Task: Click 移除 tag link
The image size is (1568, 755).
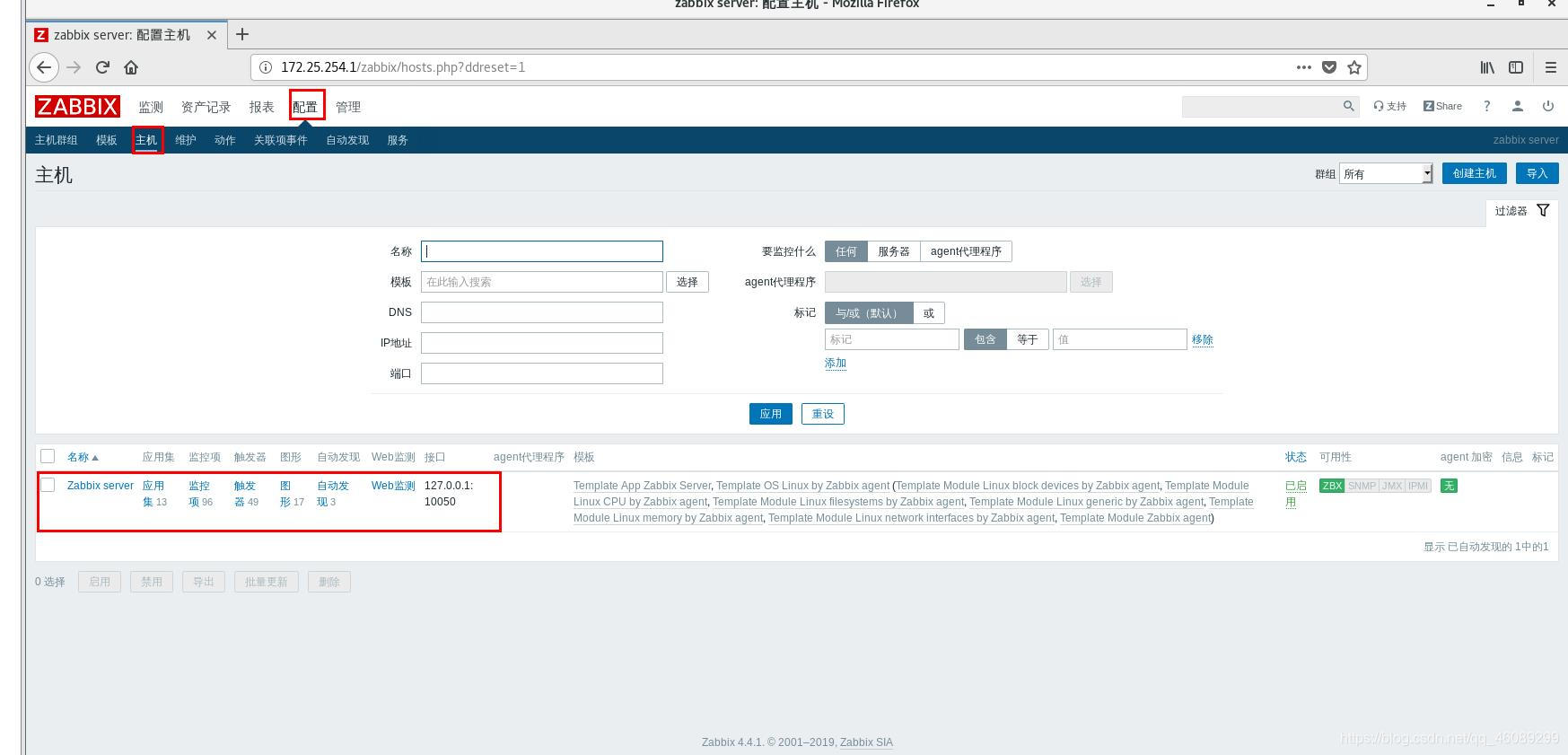Action: pos(1203,339)
